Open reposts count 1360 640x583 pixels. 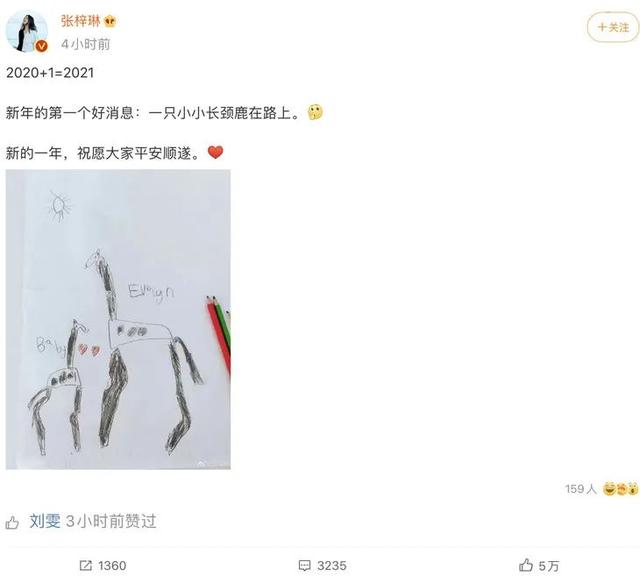click(112, 566)
